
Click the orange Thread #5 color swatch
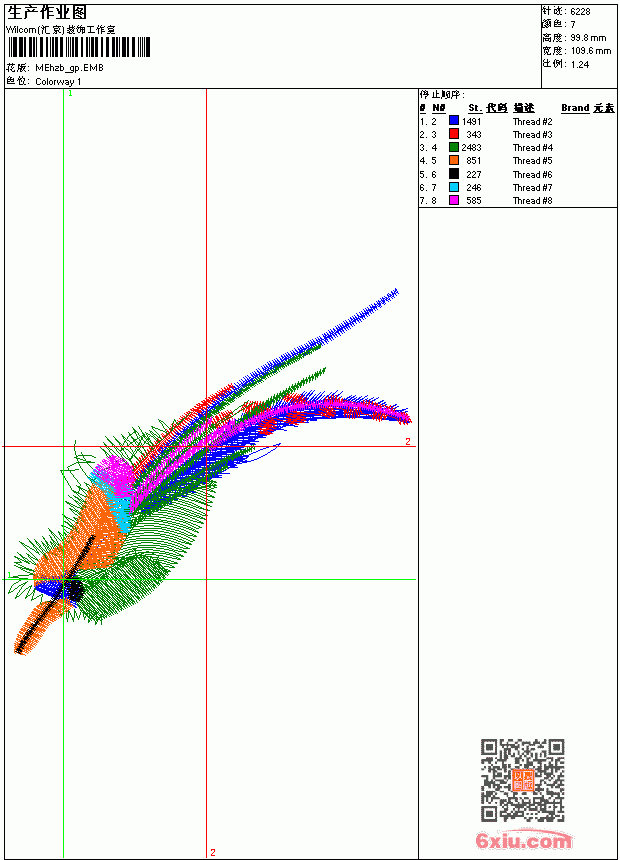coord(454,160)
